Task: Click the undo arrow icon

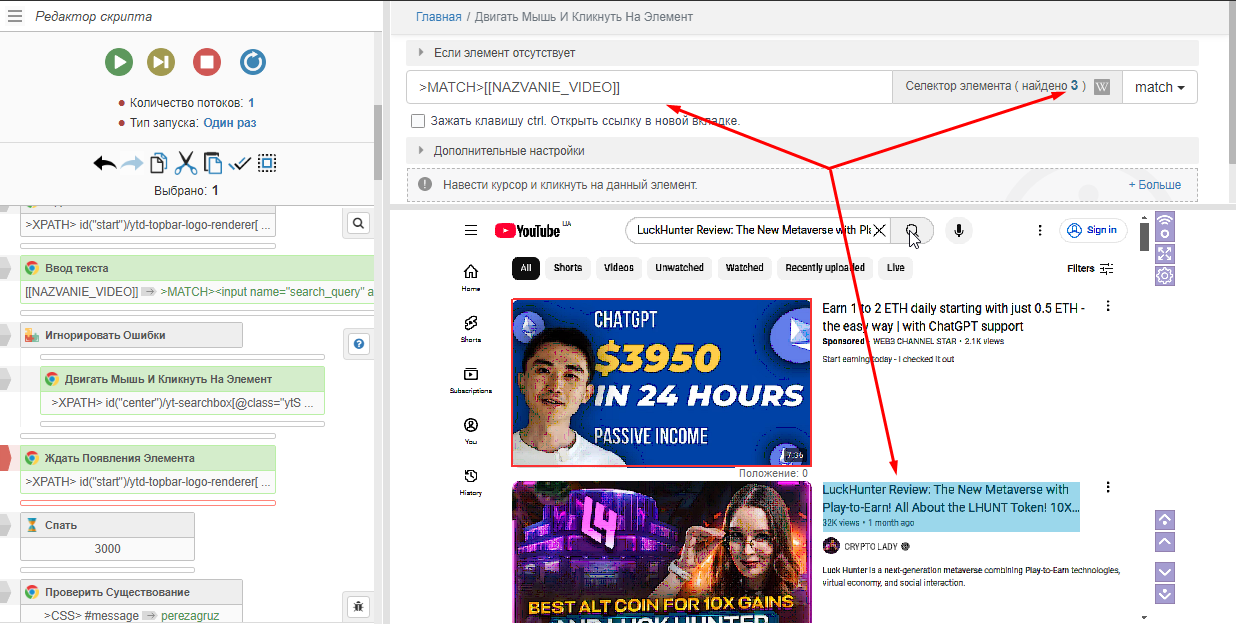Action: (105, 164)
